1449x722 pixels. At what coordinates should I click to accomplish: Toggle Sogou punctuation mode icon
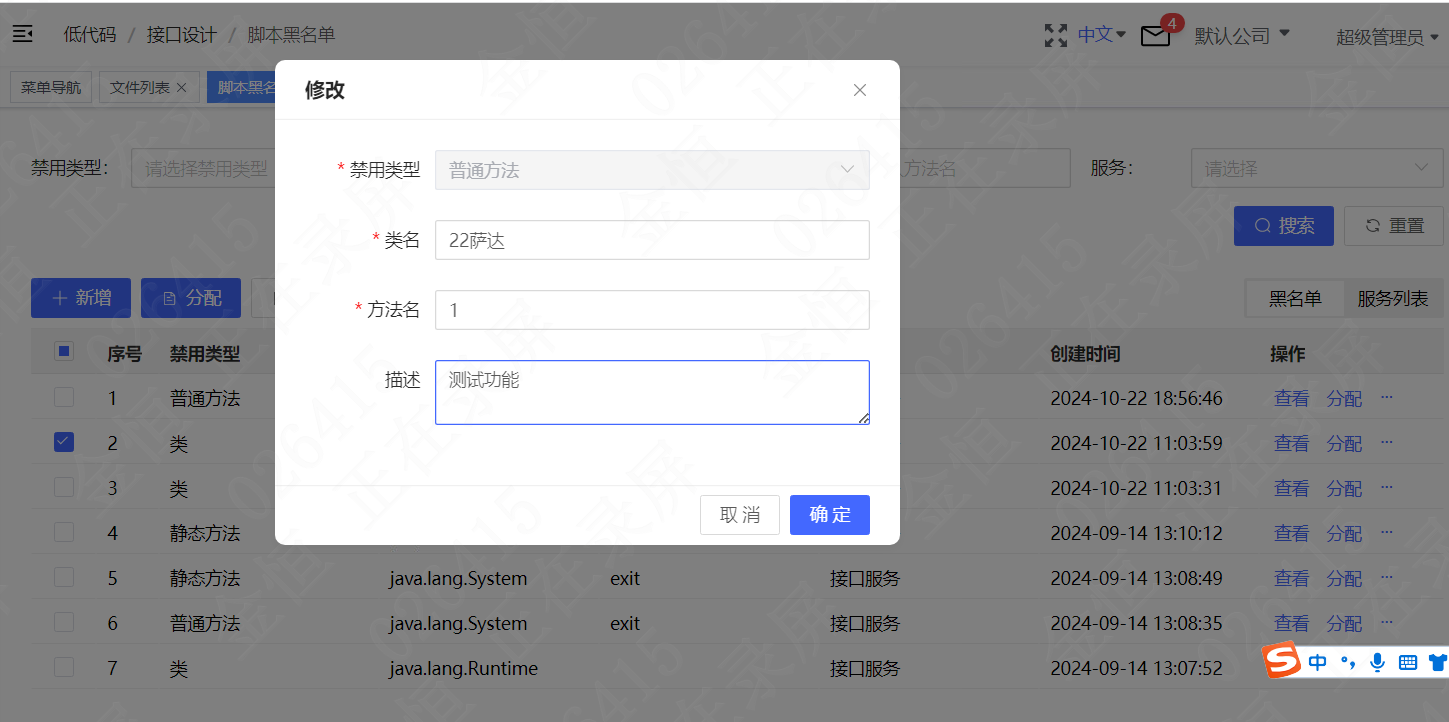pyautogui.click(x=1348, y=661)
